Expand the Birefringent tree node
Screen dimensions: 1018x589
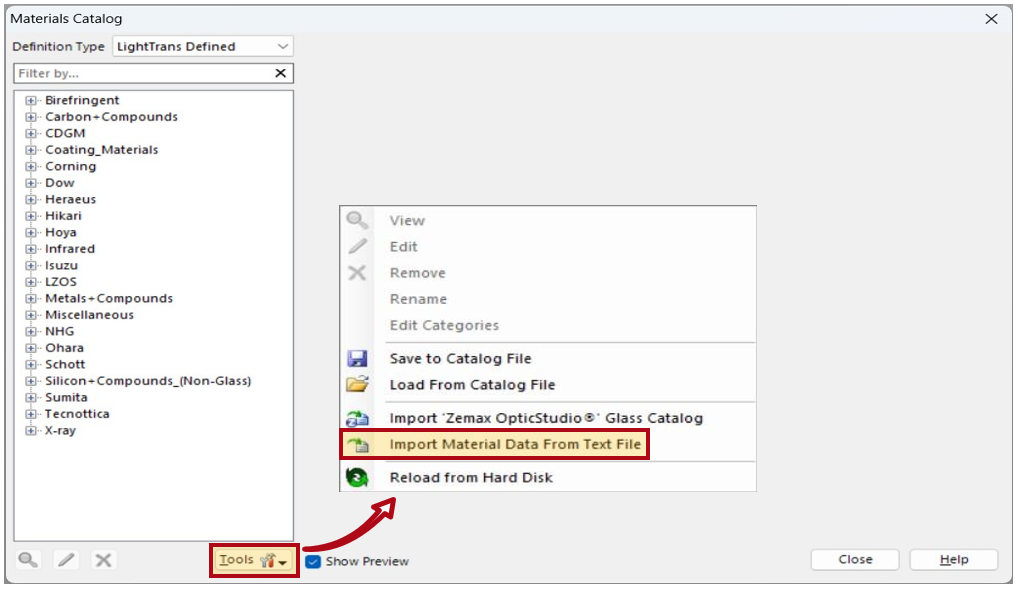tap(31, 101)
